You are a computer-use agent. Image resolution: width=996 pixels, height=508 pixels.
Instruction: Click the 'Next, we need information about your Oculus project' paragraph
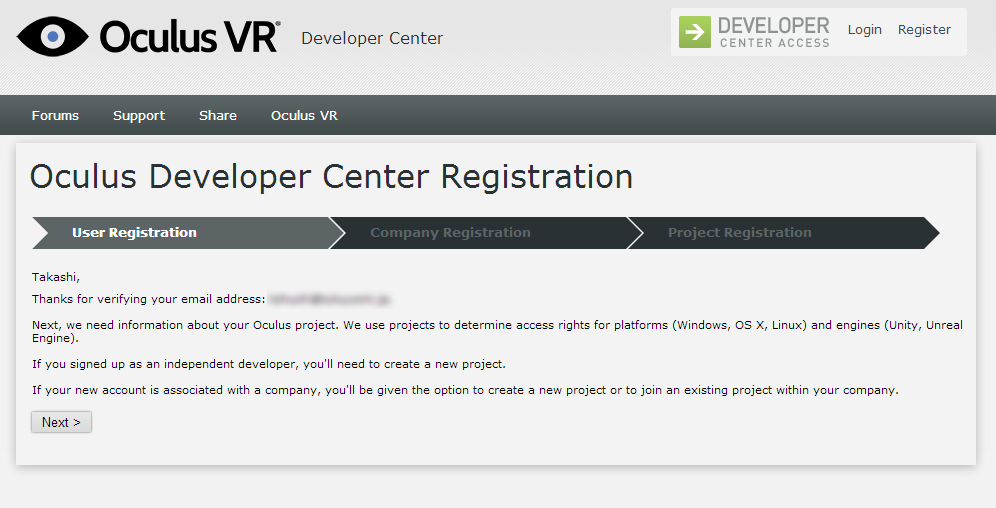pyautogui.click(x=497, y=331)
